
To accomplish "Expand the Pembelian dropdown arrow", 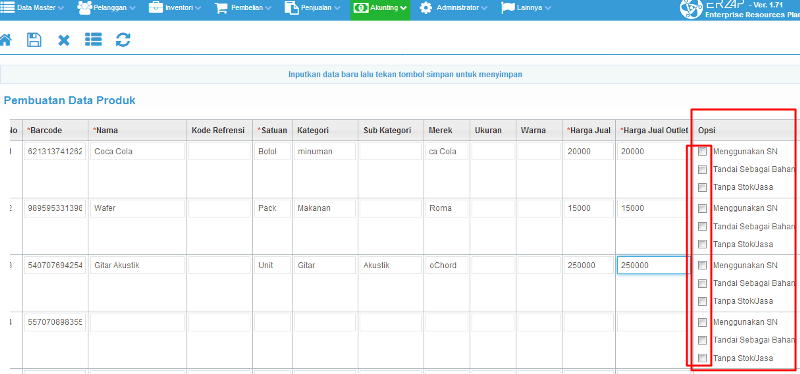I will coord(269,8).
